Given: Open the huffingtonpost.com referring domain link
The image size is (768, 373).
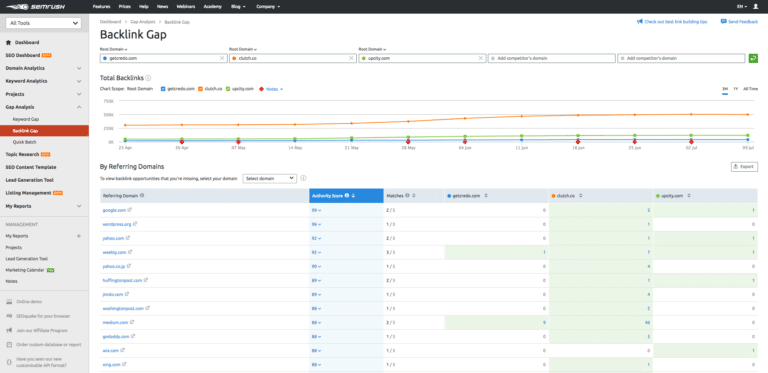Looking at the screenshot, I should click(122, 280).
